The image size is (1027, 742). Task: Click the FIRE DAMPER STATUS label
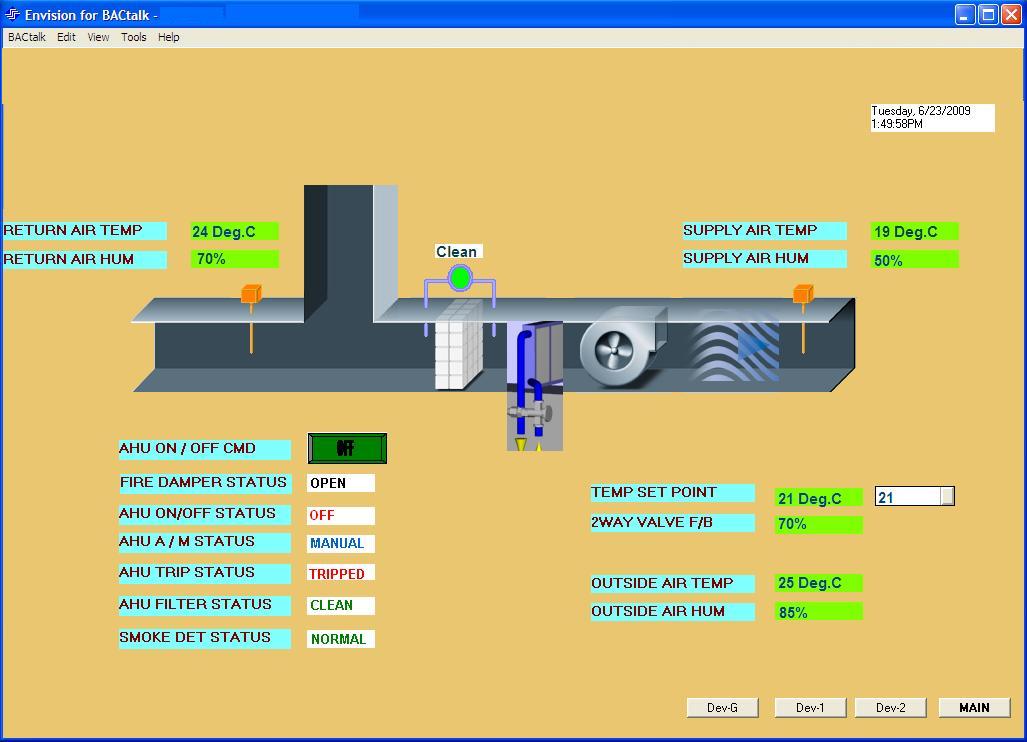click(204, 483)
